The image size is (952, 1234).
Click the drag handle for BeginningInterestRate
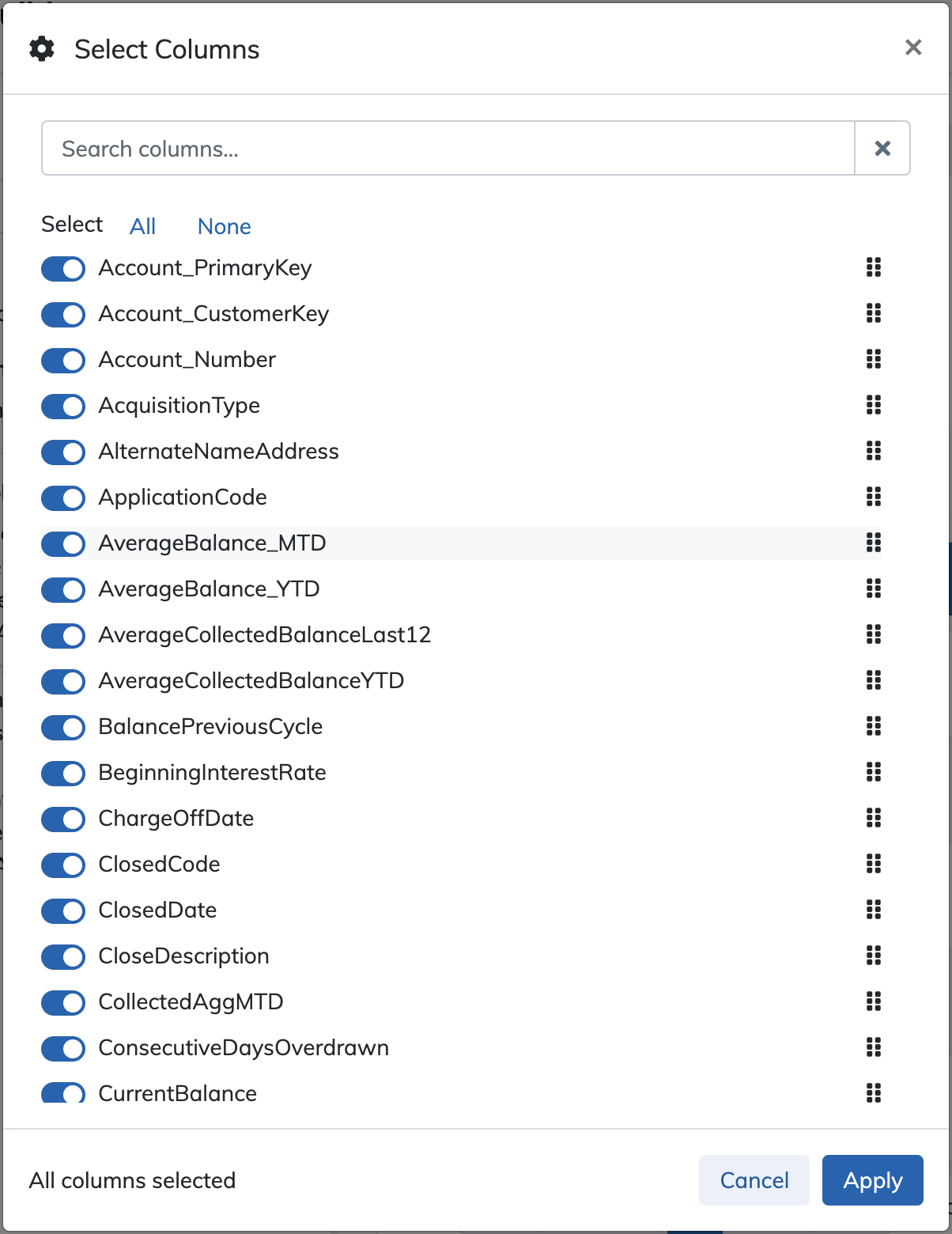873,773
